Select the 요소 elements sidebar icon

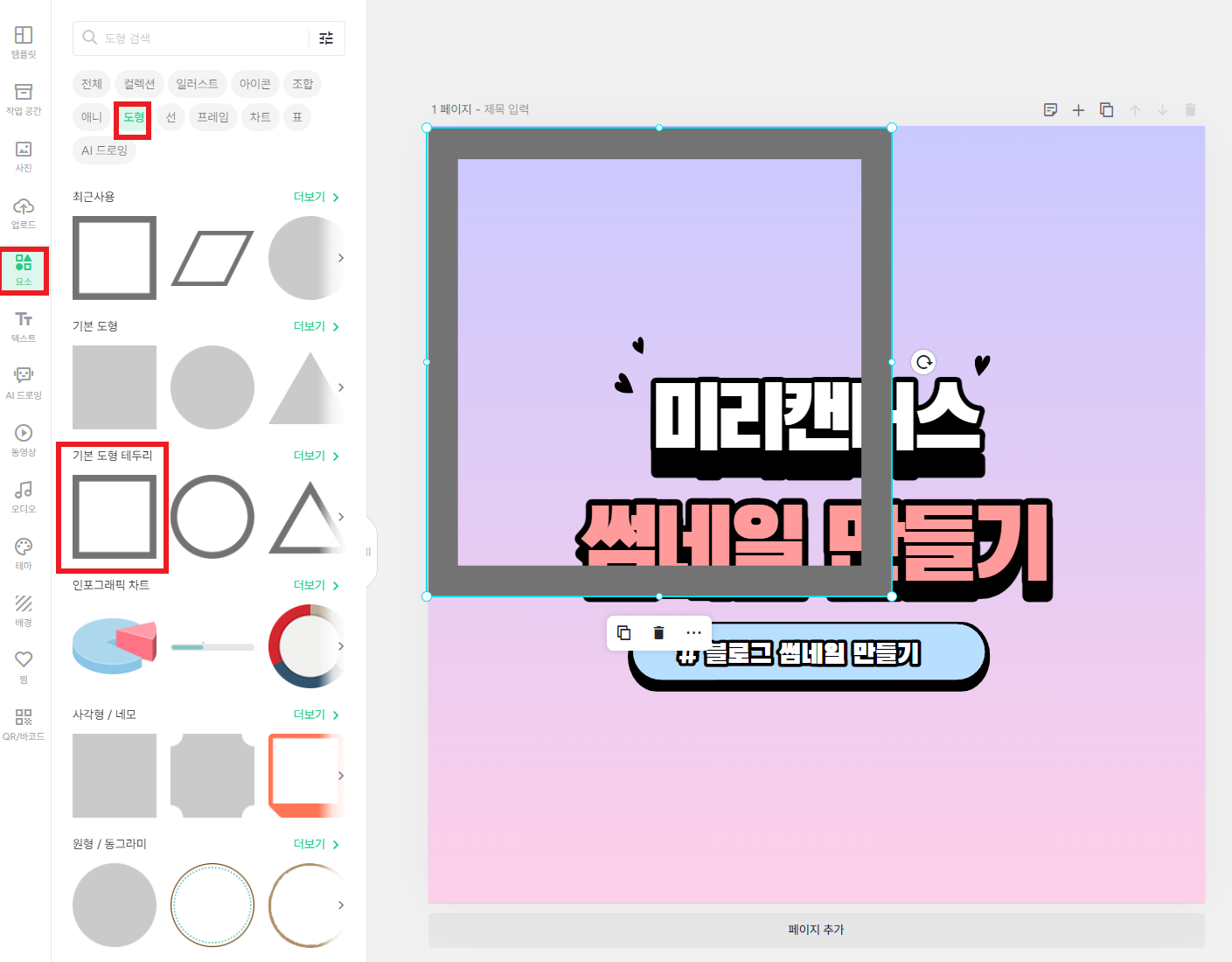pyautogui.click(x=24, y=270)
